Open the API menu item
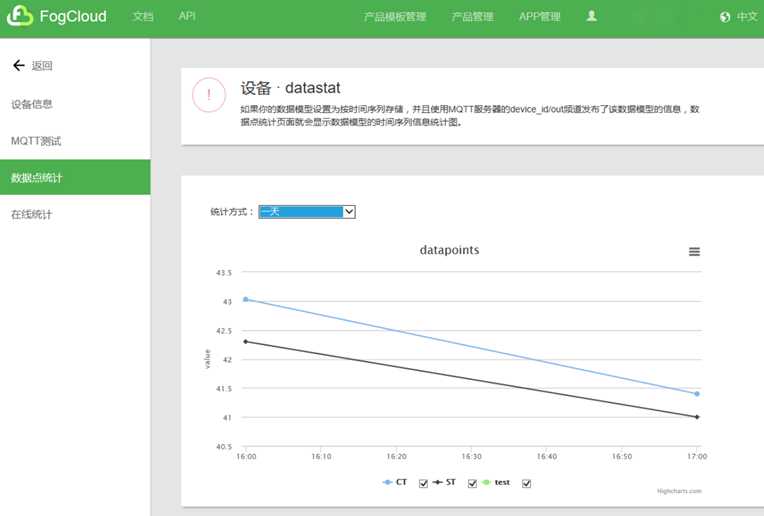The image size is (764, 516). click(x=187, y=16)
